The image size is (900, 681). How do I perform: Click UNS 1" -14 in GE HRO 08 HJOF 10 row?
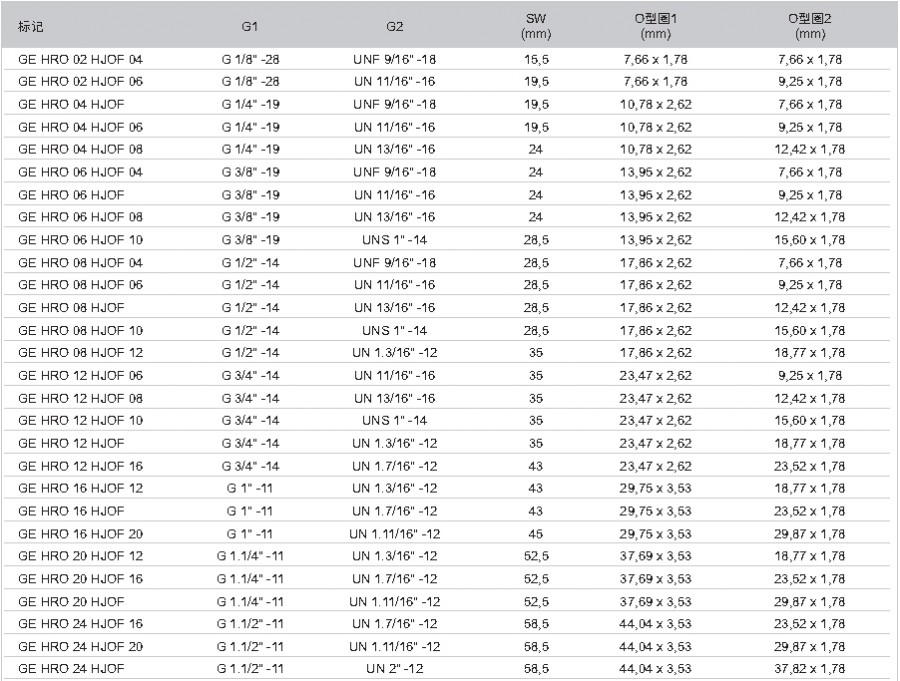tap(395, 331)
